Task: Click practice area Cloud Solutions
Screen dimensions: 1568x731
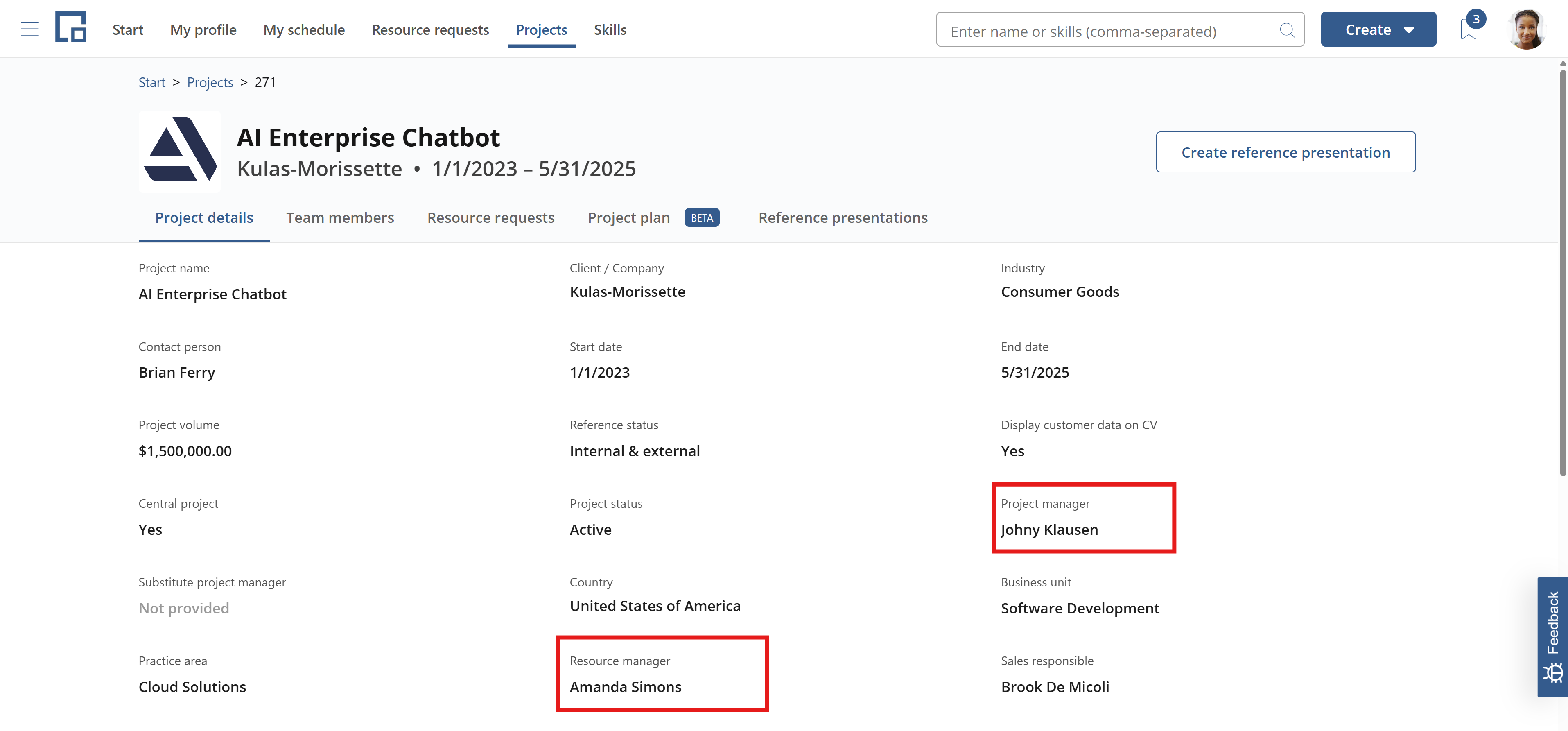Action: [x=192, y=687]
